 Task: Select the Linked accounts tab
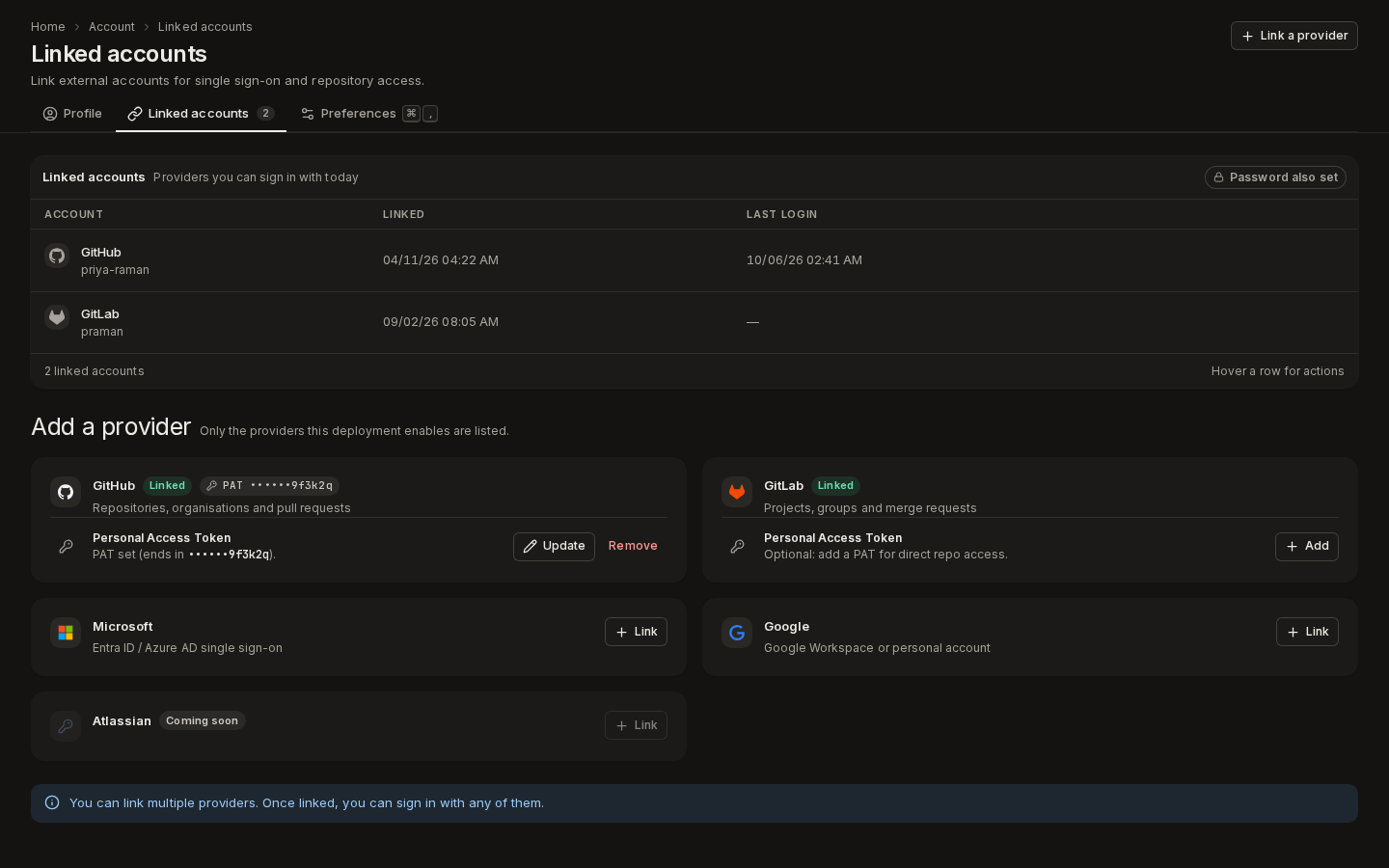tap(201, 114)
